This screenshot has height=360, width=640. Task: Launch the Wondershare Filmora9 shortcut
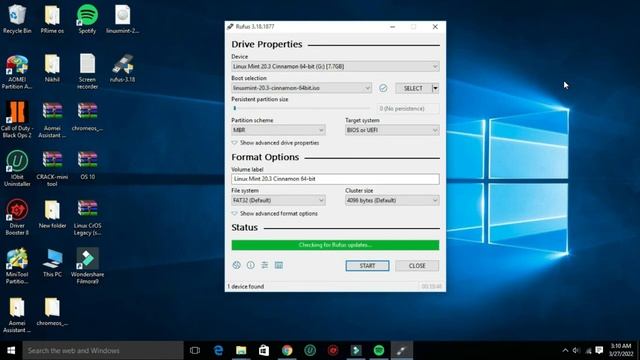tap(87, 266)
